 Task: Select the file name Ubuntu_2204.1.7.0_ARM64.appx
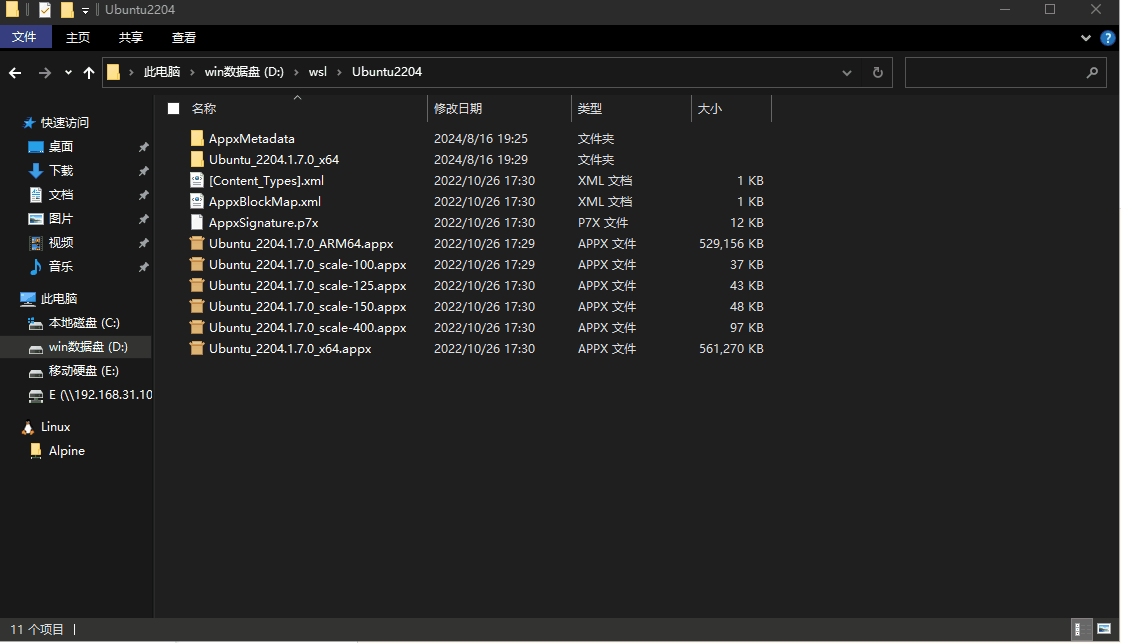pos(301,244)
